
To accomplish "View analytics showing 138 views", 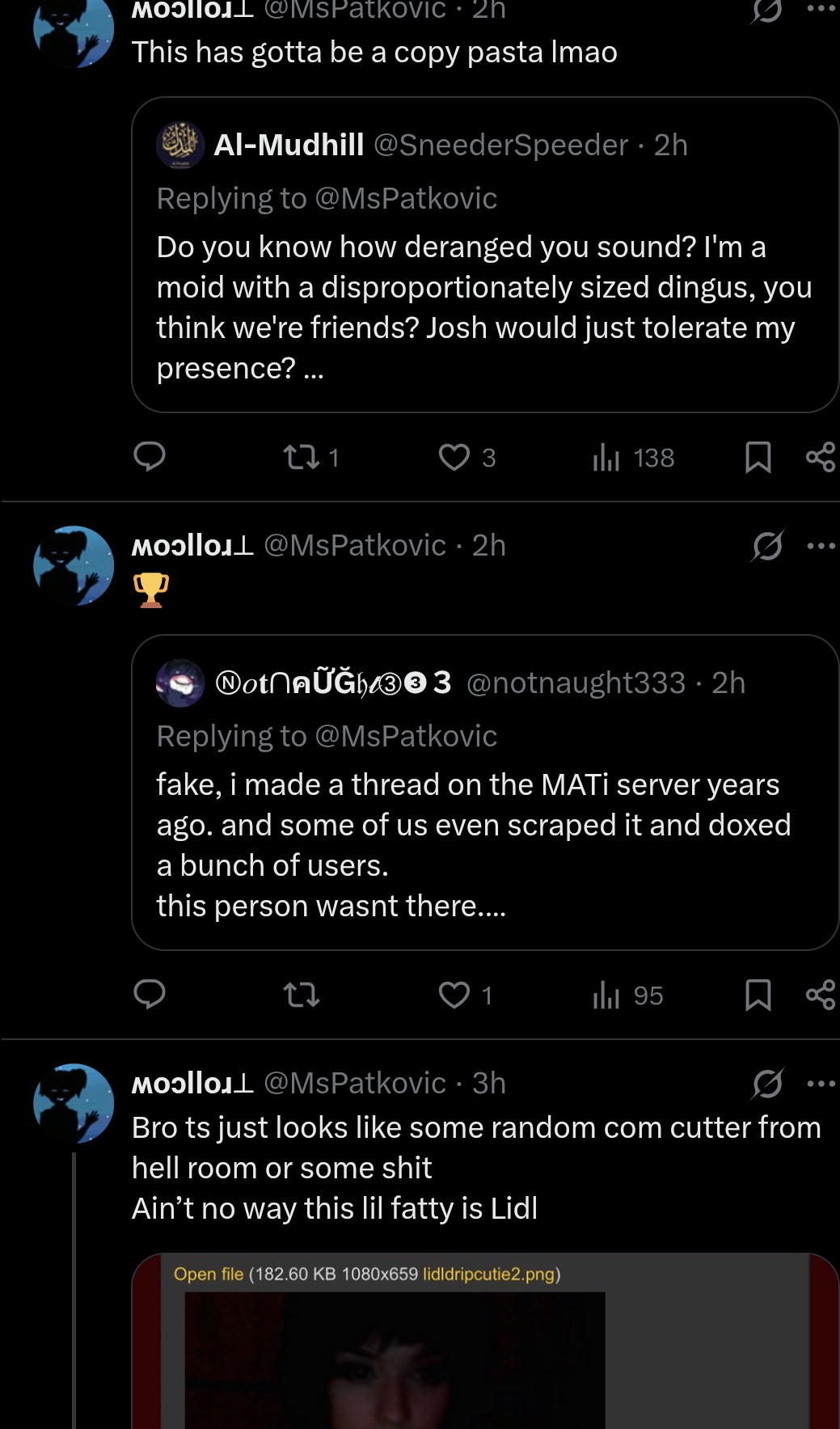I will [606, 458].
